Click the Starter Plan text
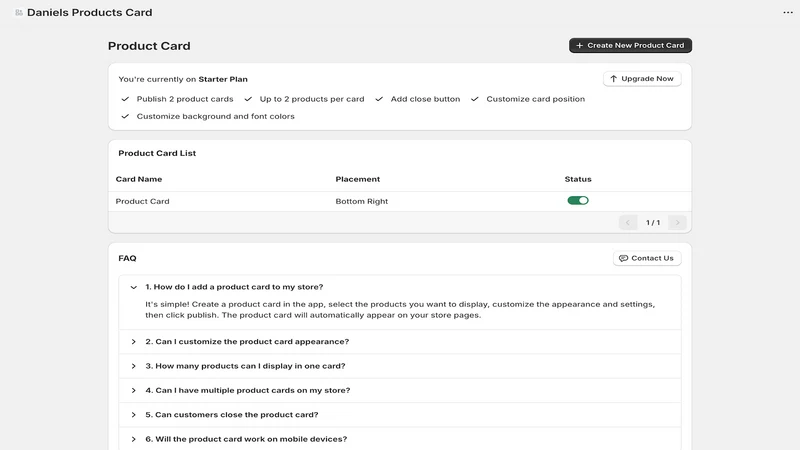This screenshot has height=450, width=800. 223,79
